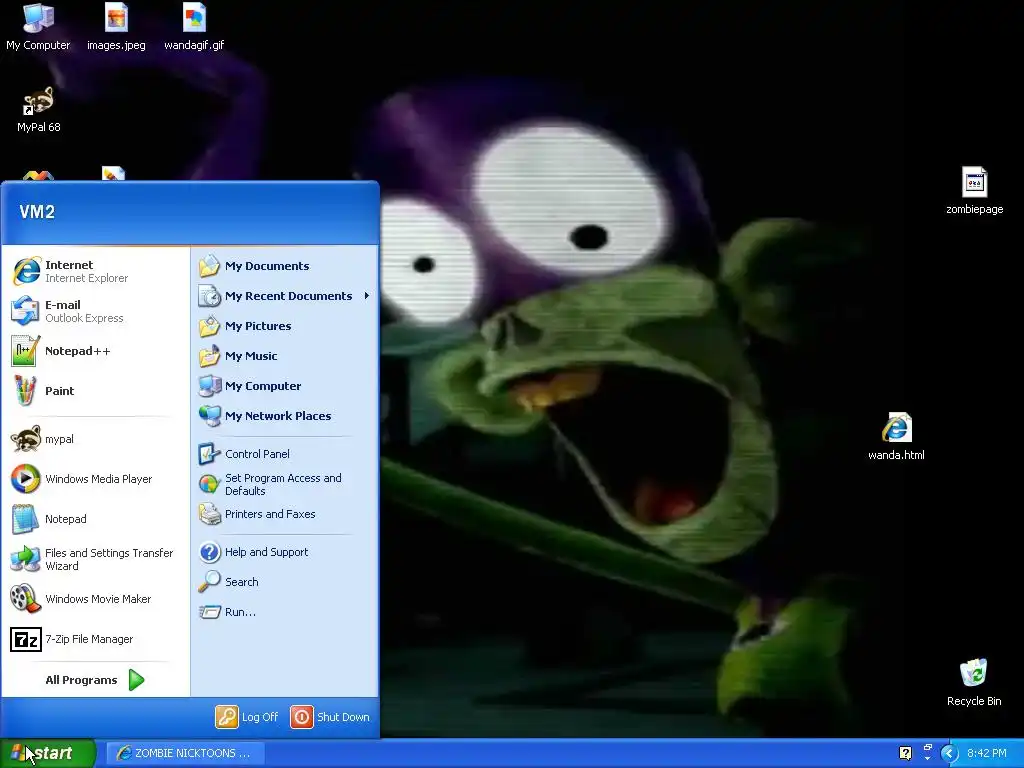Image resolution: width=1024 pixels, height=768 pixels.
Task: Select wandagif.gif desktop file
Action: (194, 27)
